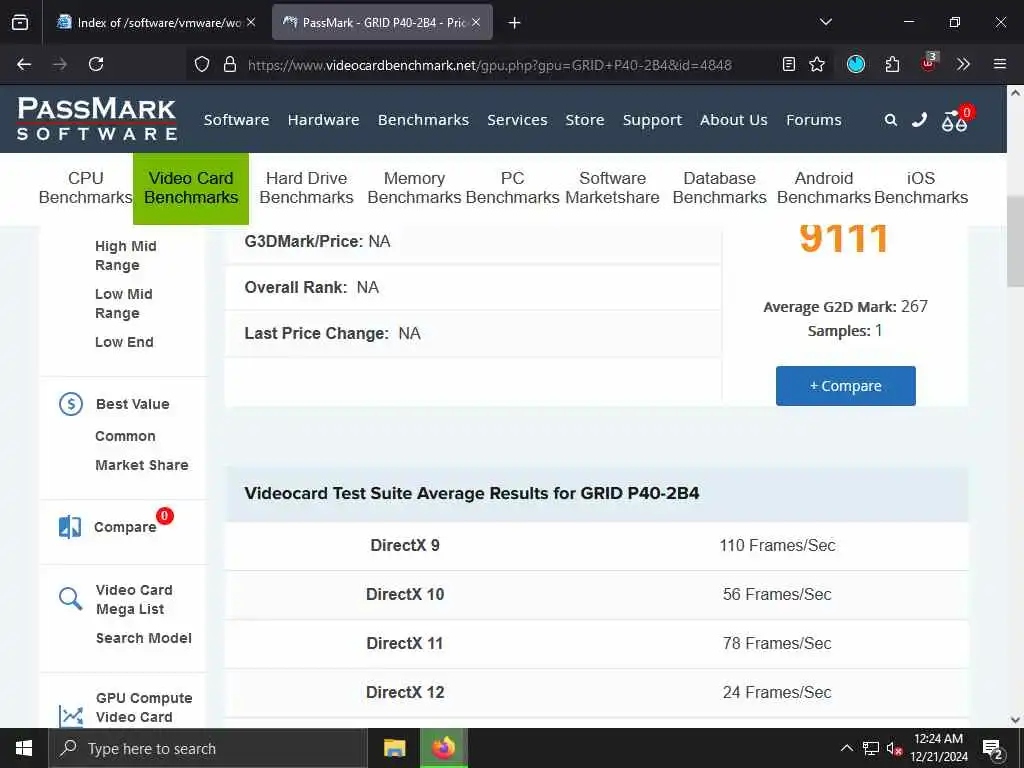
Task: Click the GPU Compute chart icon
Action: pyautogui.click(x=71, y=716)
